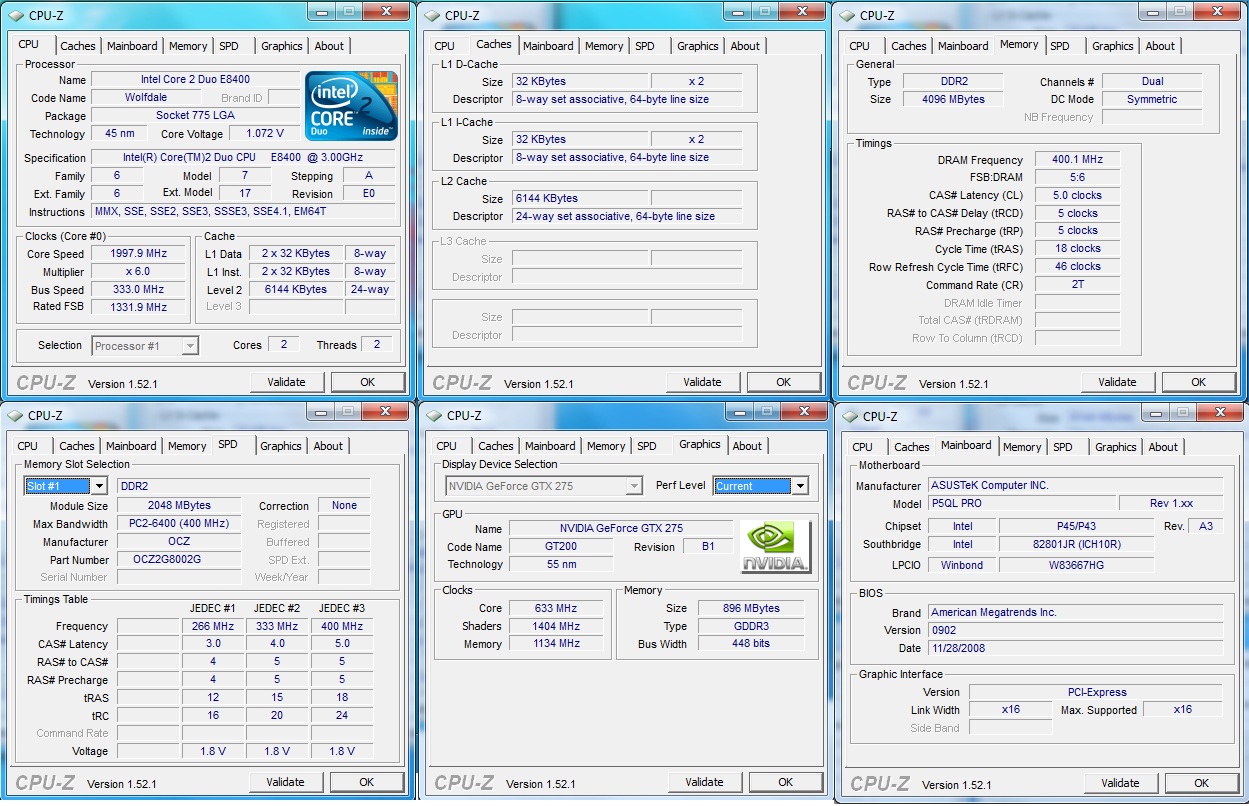Switch to About tab in the window showing GPU info

pos(747,446)
